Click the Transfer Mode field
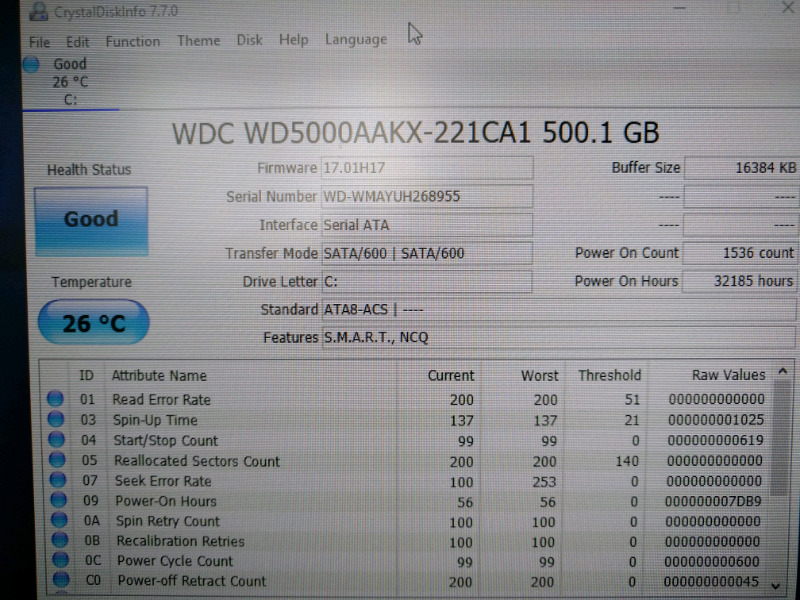This screenshot has width=800, height=600. (427, 253)
